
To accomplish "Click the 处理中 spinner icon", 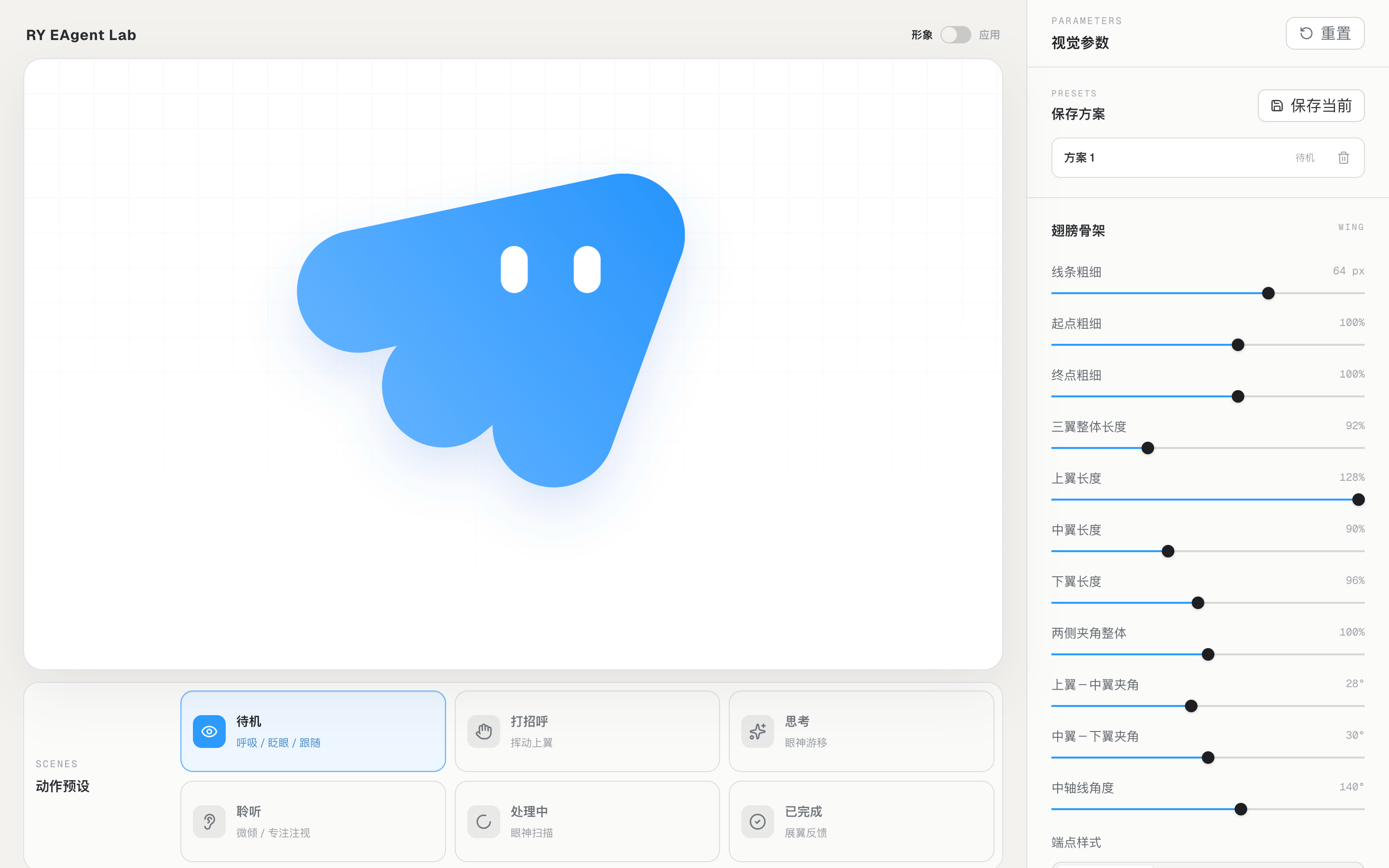I will [483, 822].
